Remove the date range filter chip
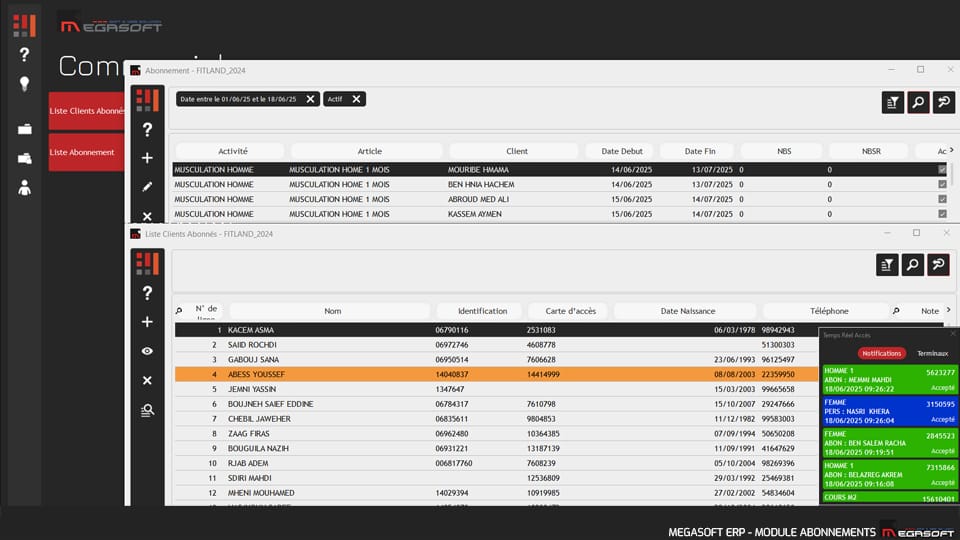The image size is (960, 540). point(310,99)
